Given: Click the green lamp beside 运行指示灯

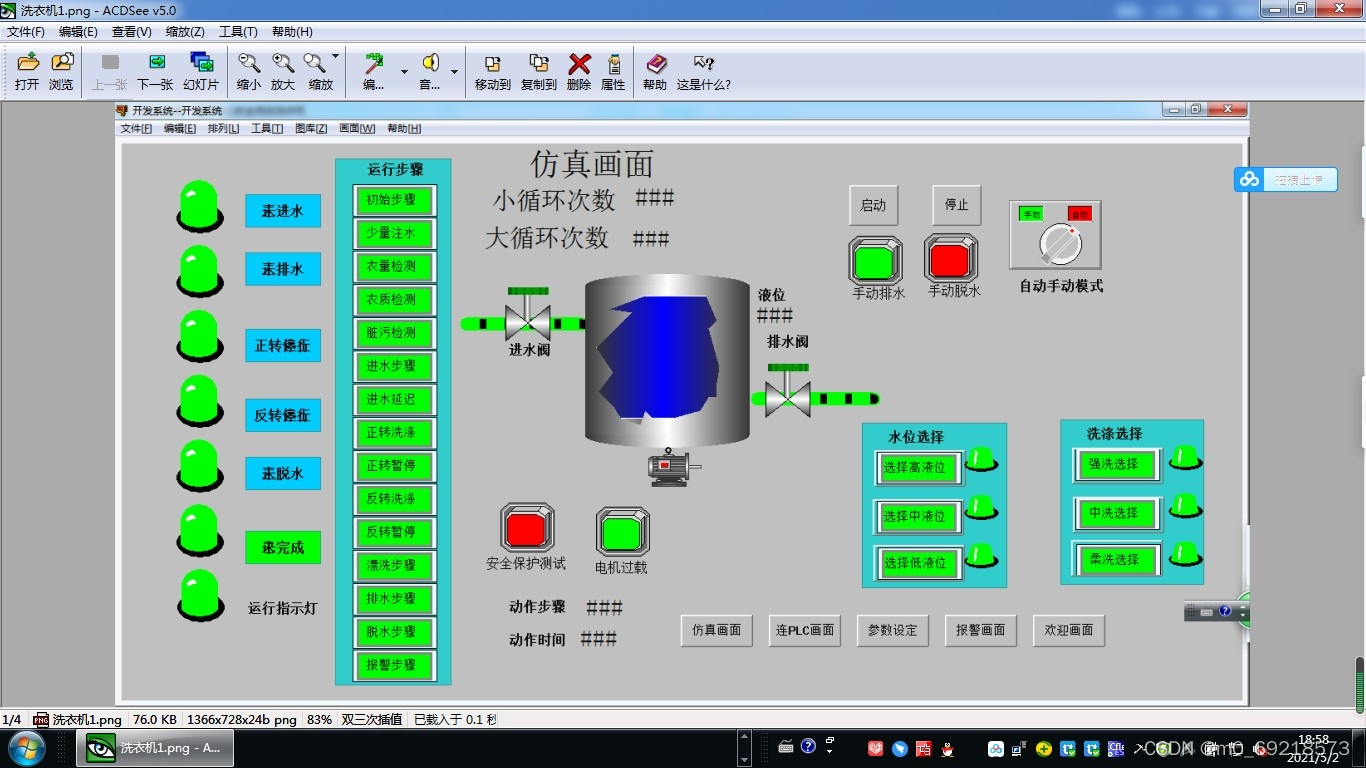Looking at the screenshot, I should [200, 595].
